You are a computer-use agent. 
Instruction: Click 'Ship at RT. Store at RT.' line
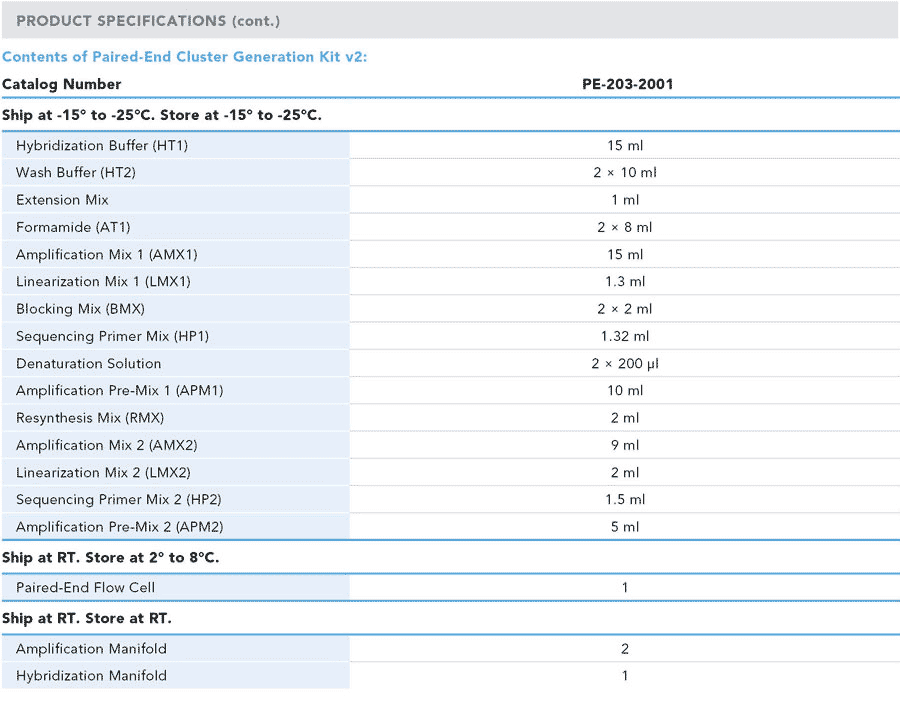[x=87, y=619]
